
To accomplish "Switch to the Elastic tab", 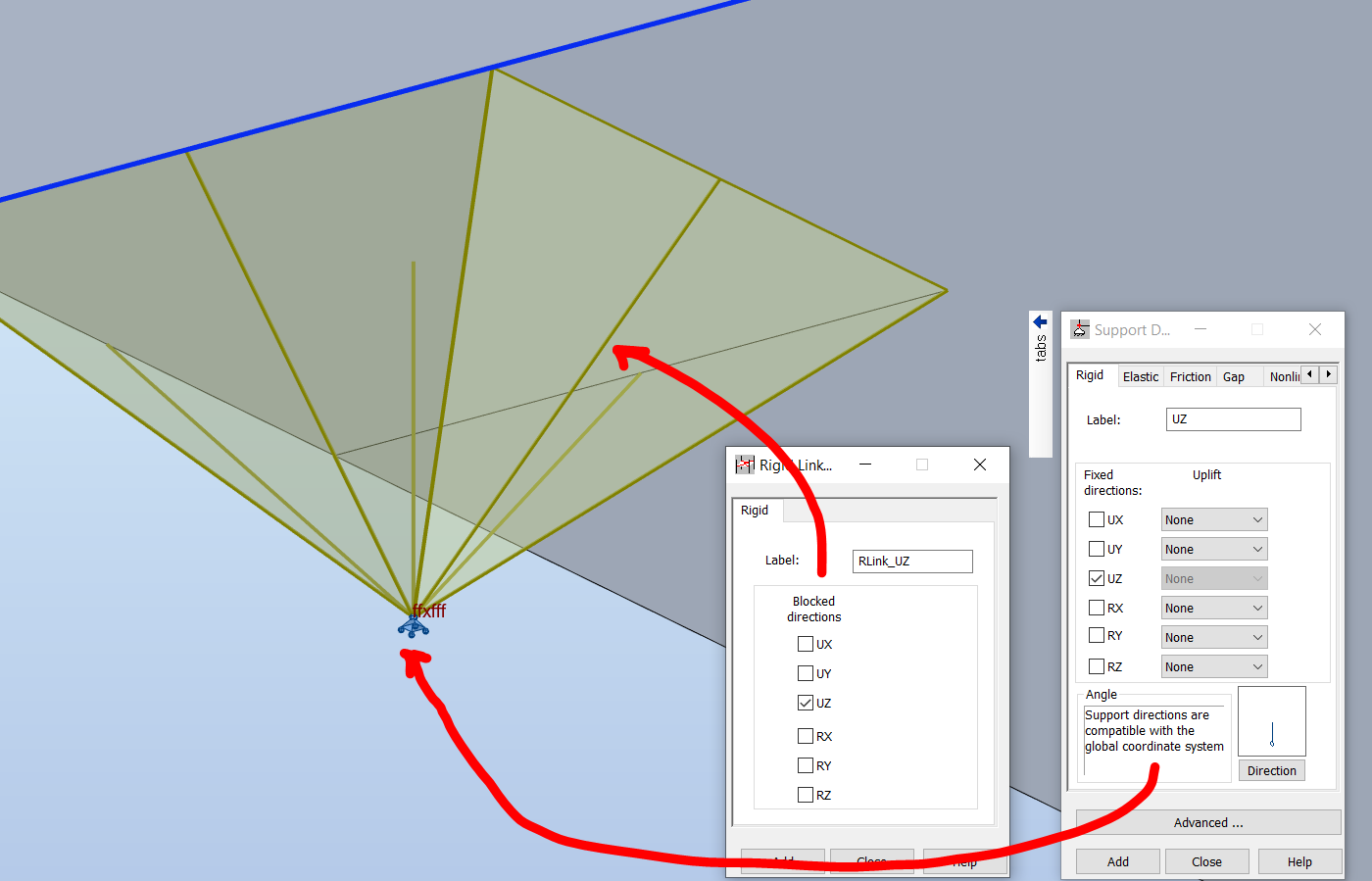I will coord(1141,375).
